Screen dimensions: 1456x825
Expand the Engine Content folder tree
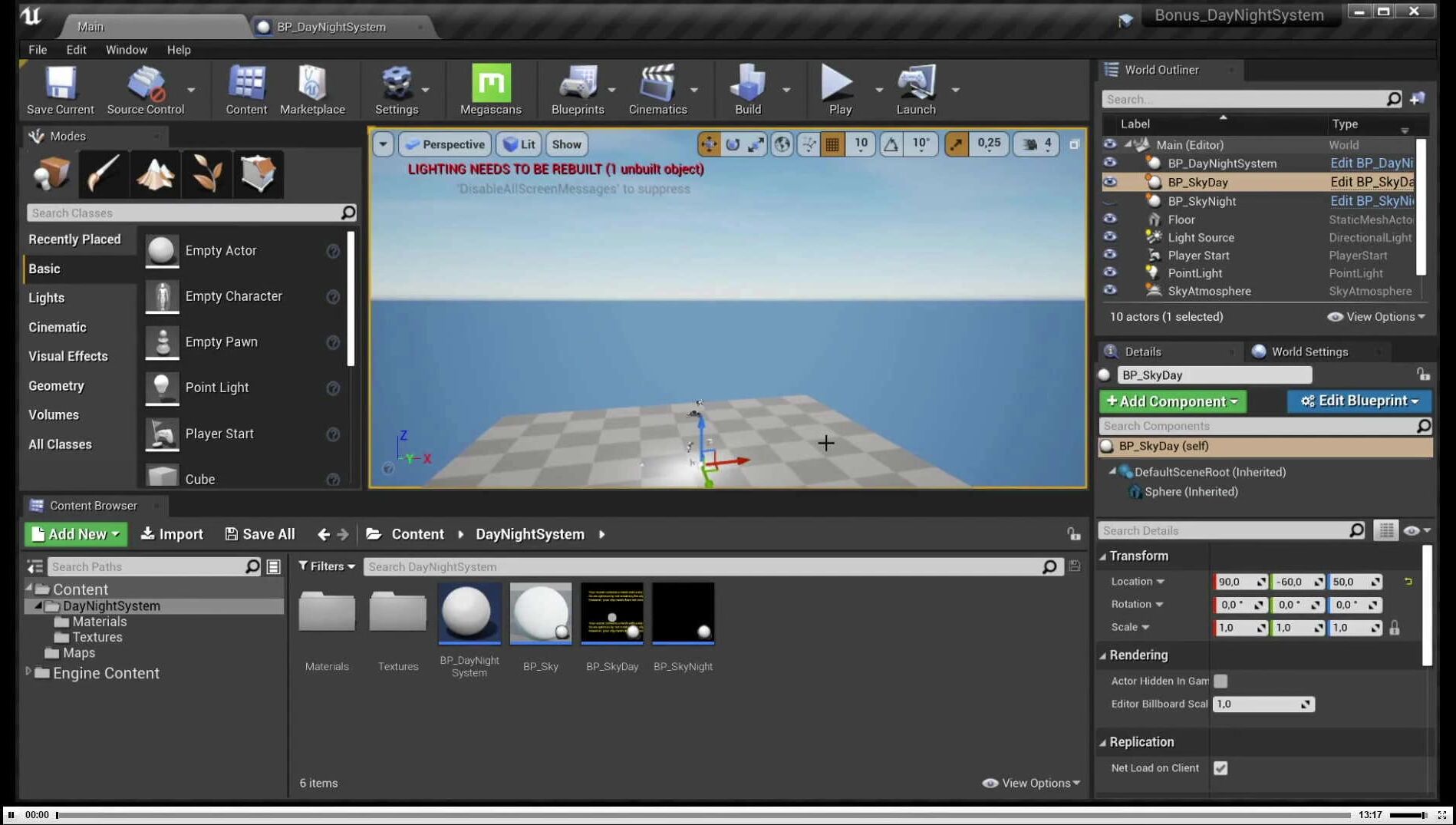pyautogui.click(x=28, y=672)
